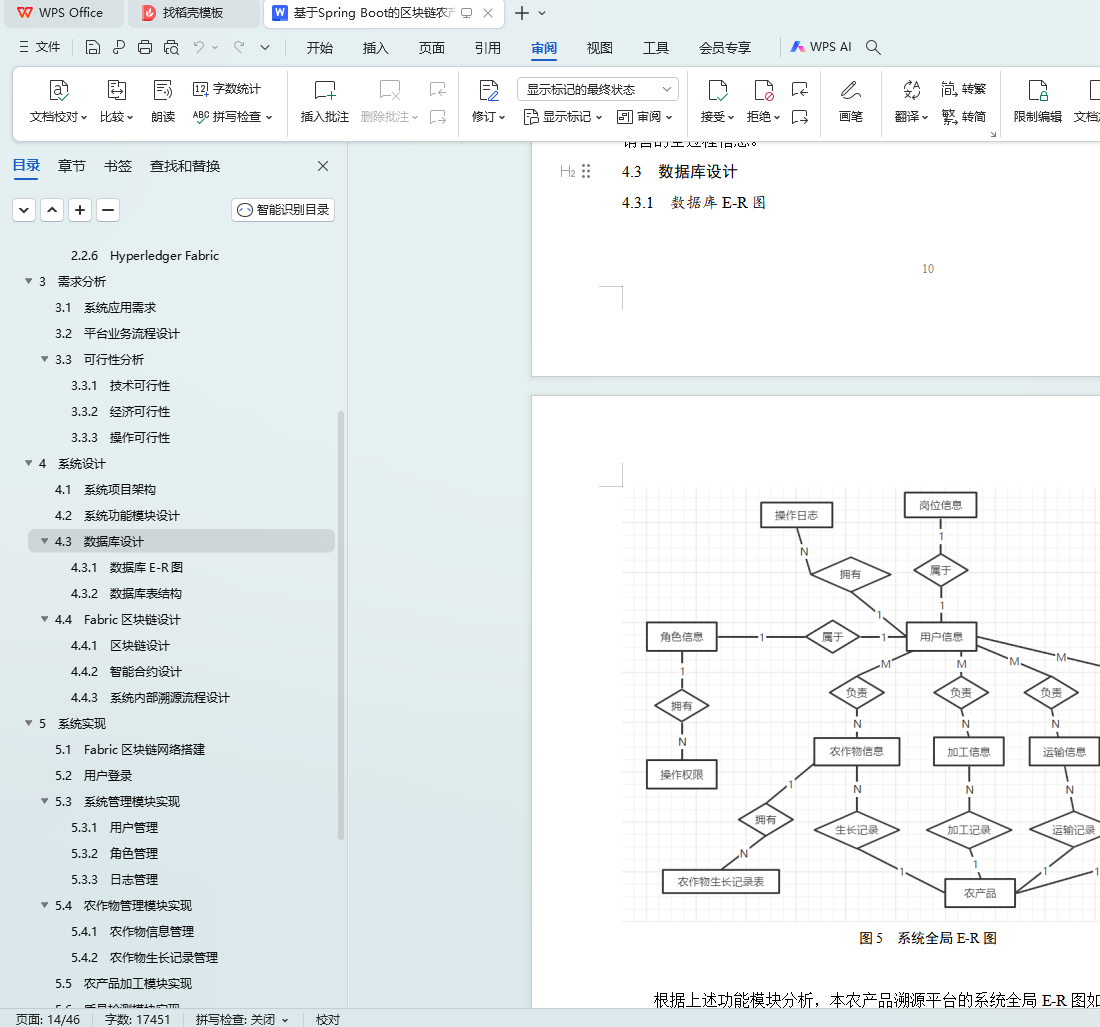Click the Redo arrow icon
This screenshot has height=1027, width=1100.
pos(239,47)
